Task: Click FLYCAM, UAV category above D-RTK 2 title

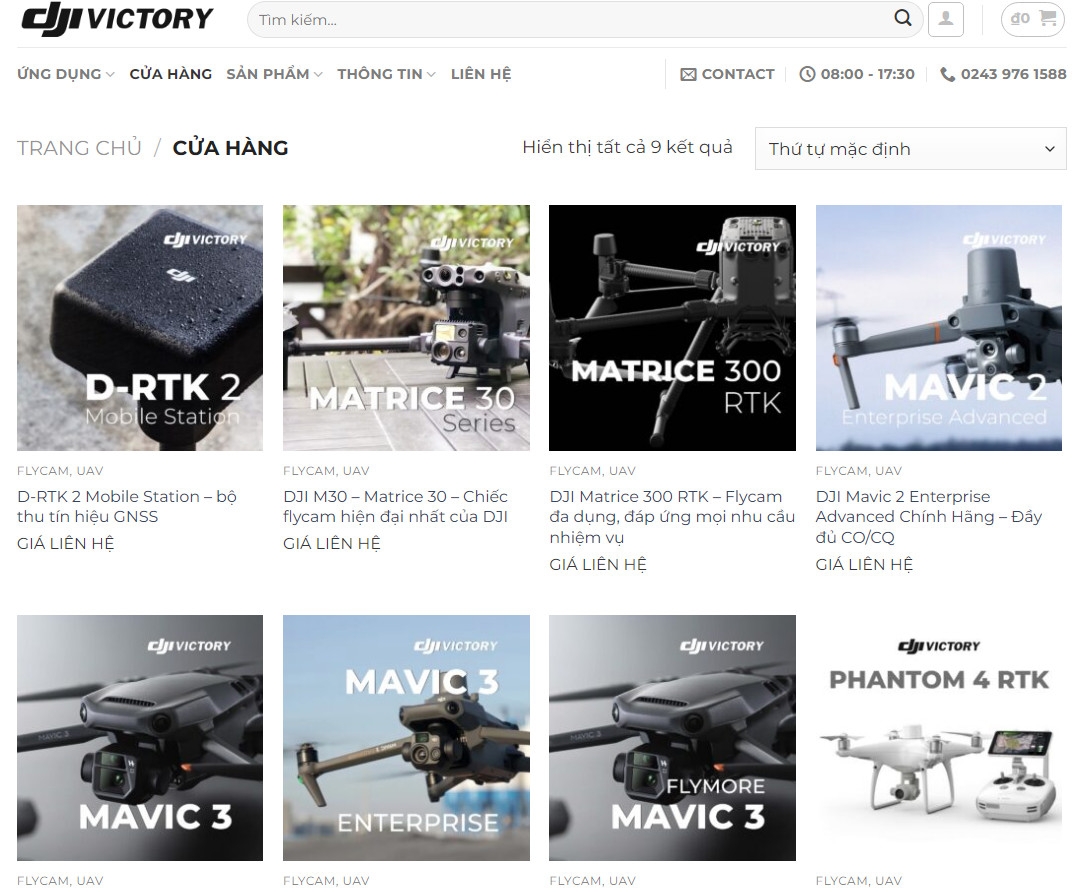Action: click(60, 470)
